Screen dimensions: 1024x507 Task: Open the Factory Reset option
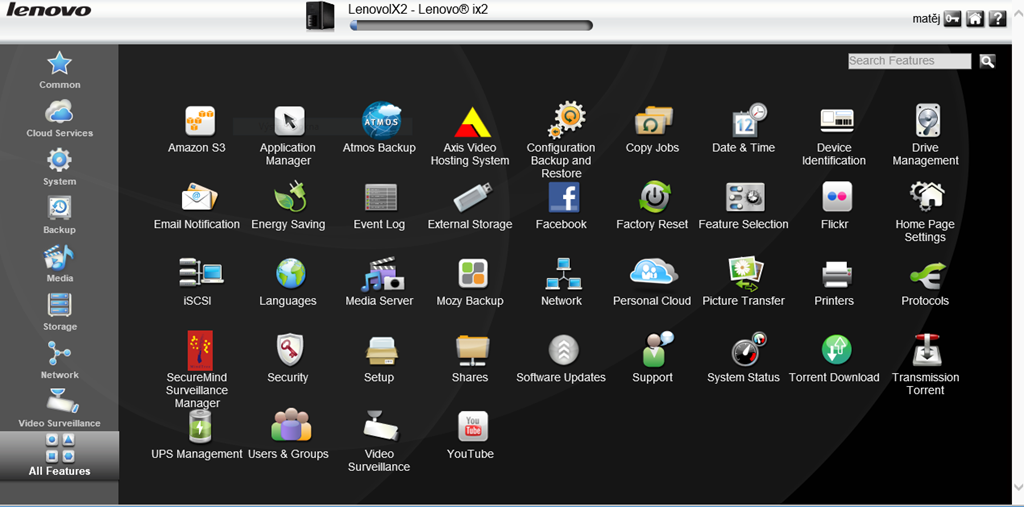pos(652,198)
